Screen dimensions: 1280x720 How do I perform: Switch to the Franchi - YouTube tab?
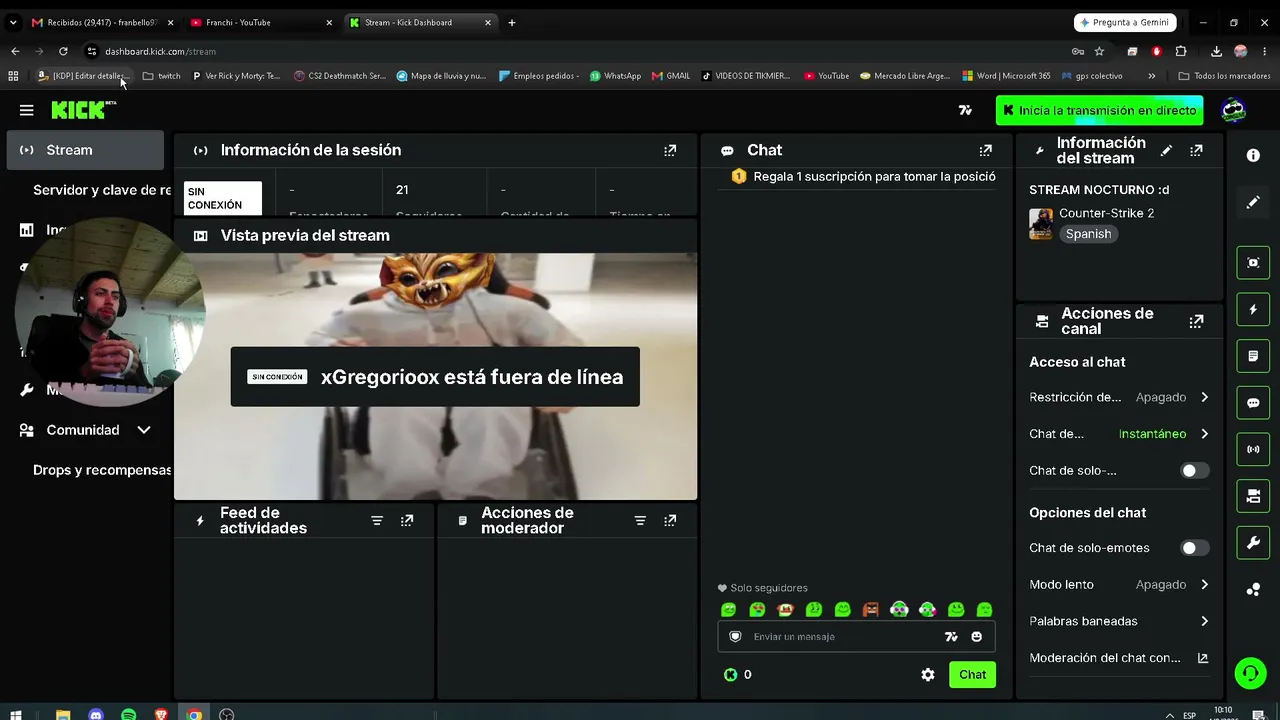pyautogui.click(x=260, y=22)
